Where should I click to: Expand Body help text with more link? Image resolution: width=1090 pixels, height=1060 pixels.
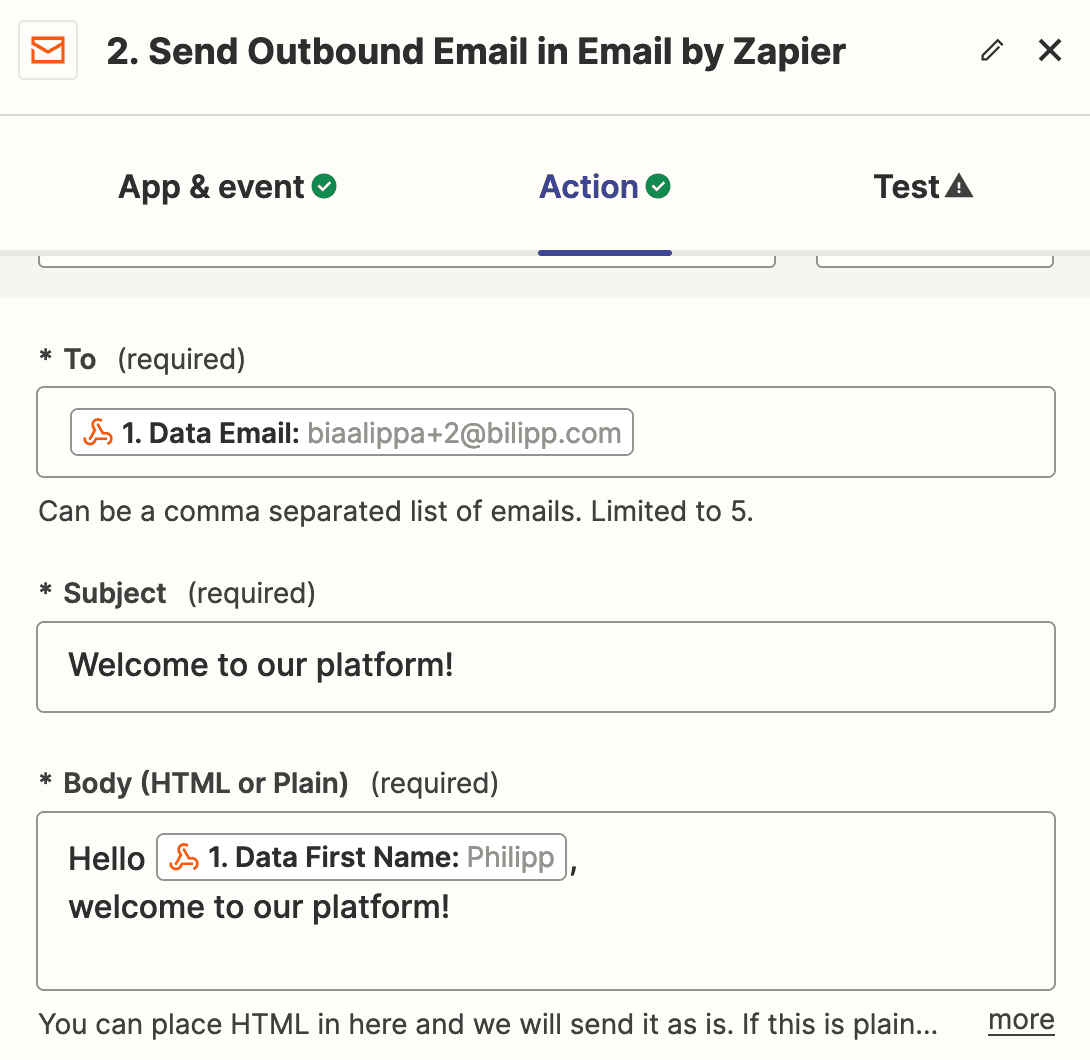click(x=1020, y=1021)
